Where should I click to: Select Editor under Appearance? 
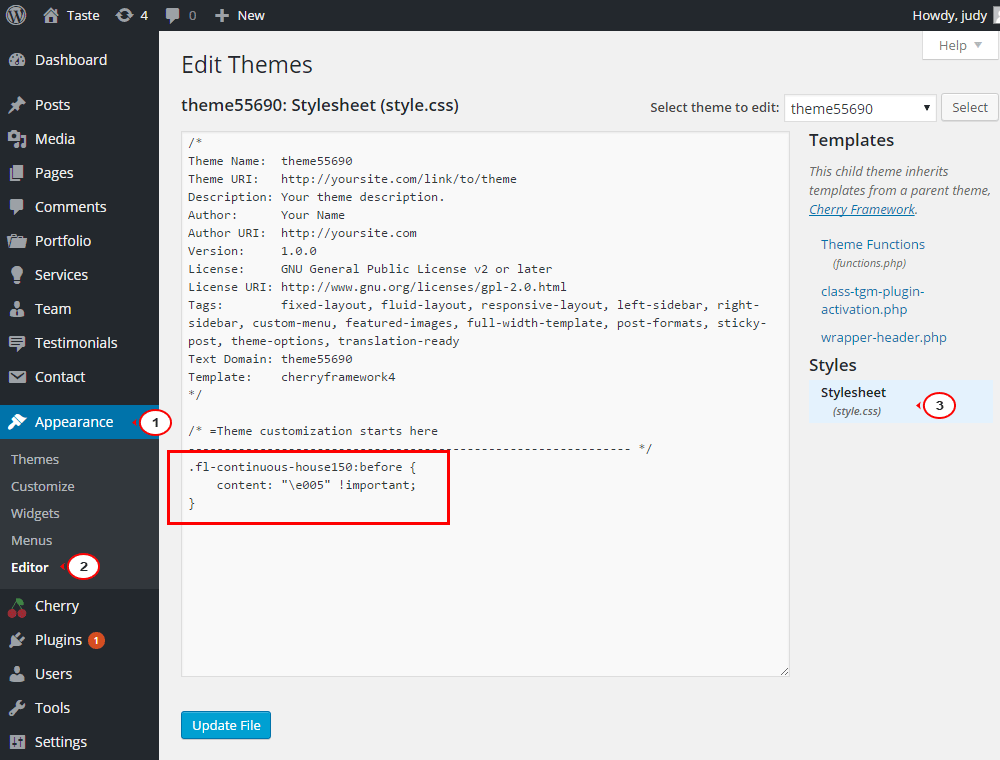(29, 567)
